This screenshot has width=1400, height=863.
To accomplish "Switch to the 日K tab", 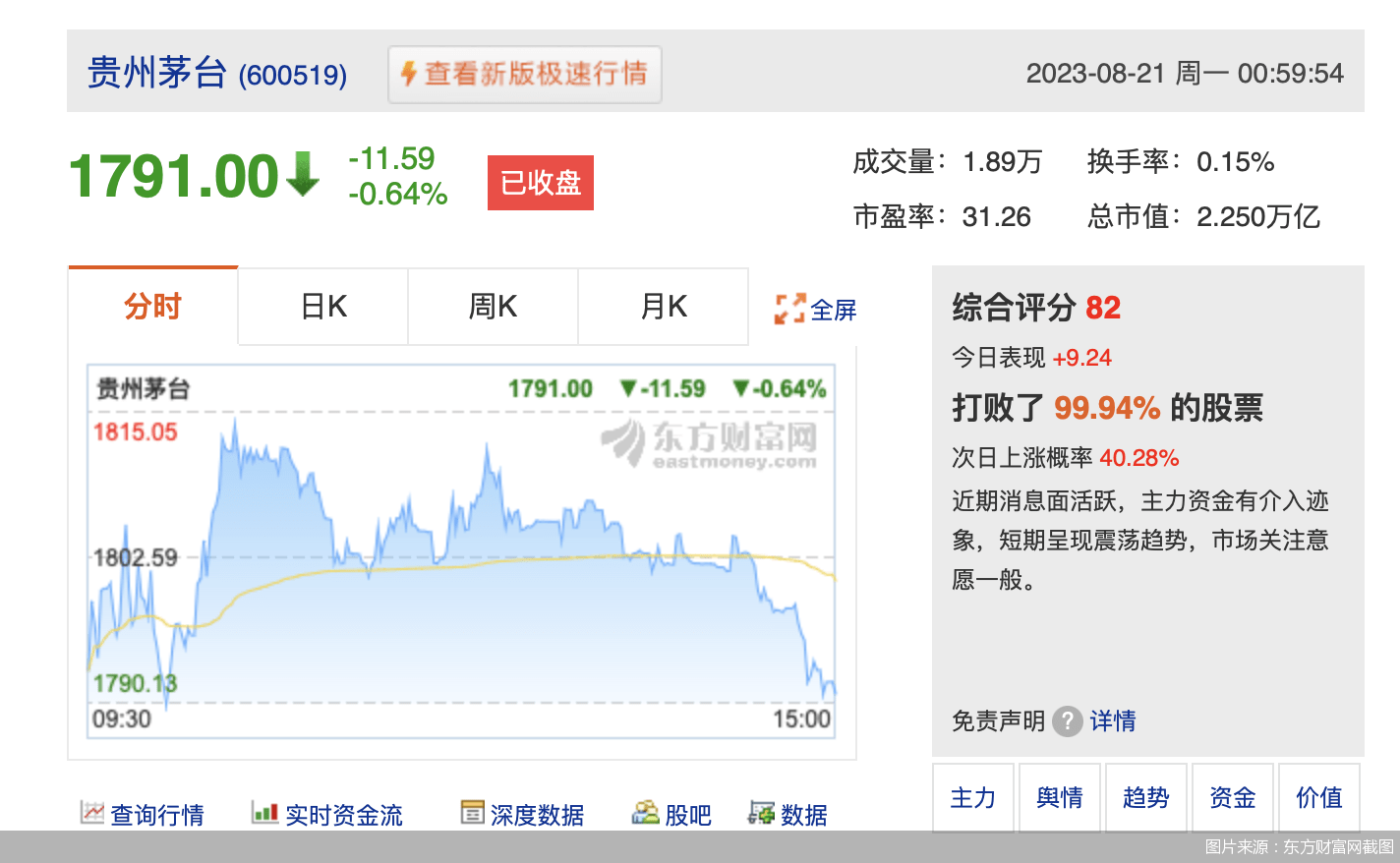I will tap(323, 307).
